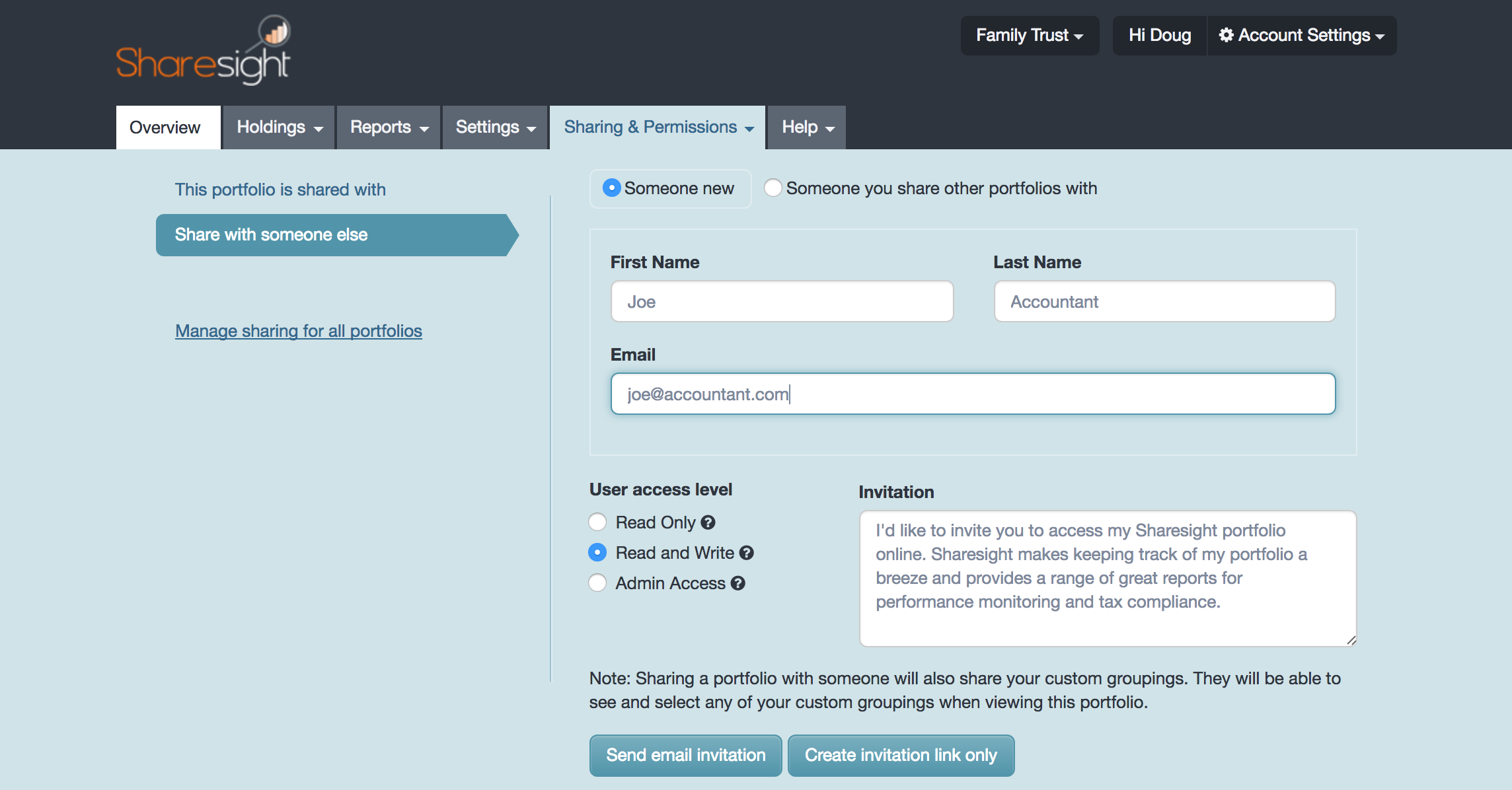Image resolution: width=1512 pixels, height=790 pixels.
Task: Open the Reports dropdown
Action: click(388, 127)
